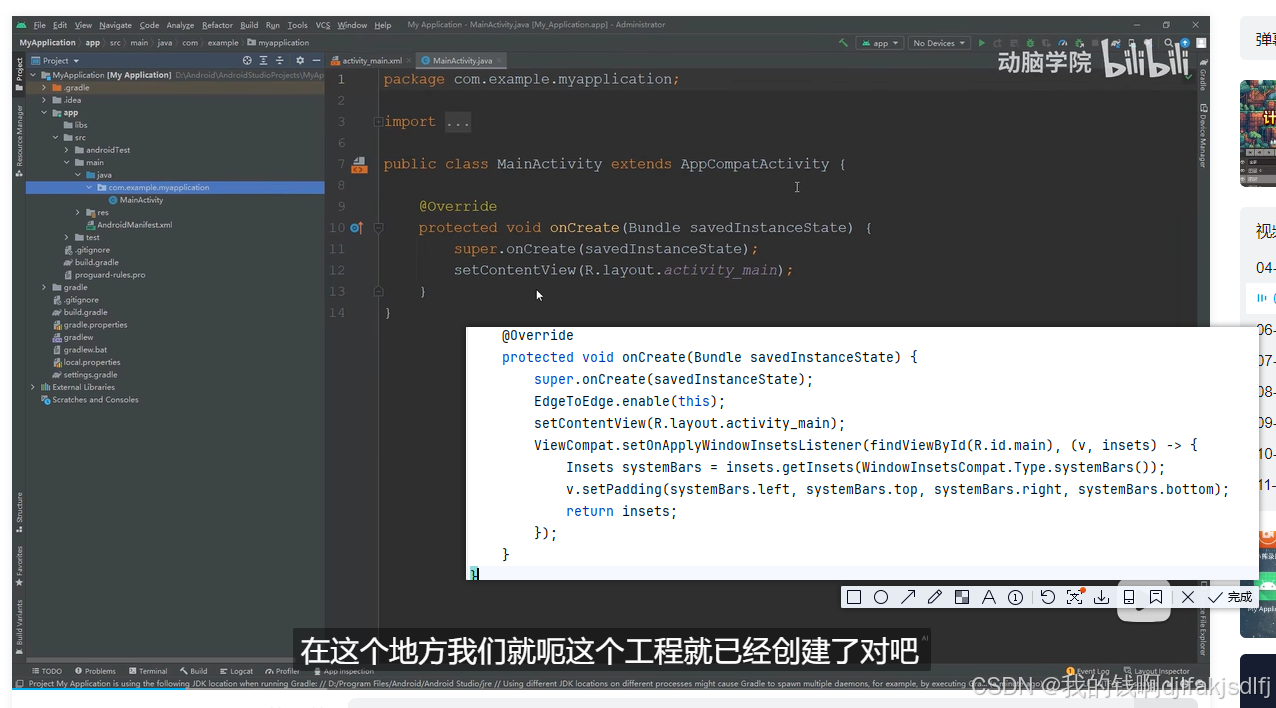Image resolution: width=1276 pixels, height=708 pixels.
Task: Expand the res folder in the project tree
Action: coord(77,211)
